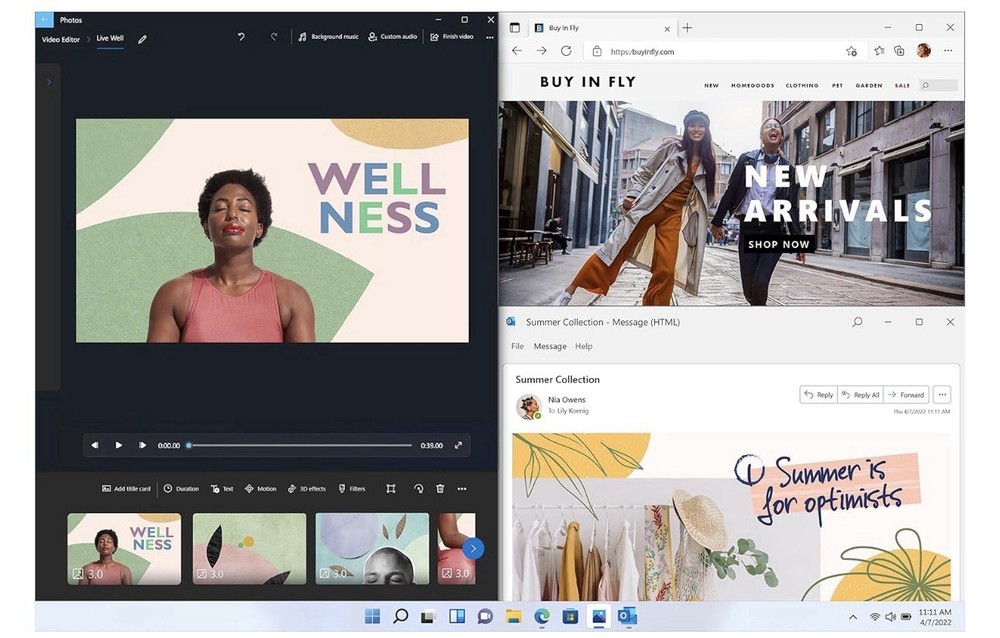
Task: Add 3D effects to the clip
Action: 306,489
